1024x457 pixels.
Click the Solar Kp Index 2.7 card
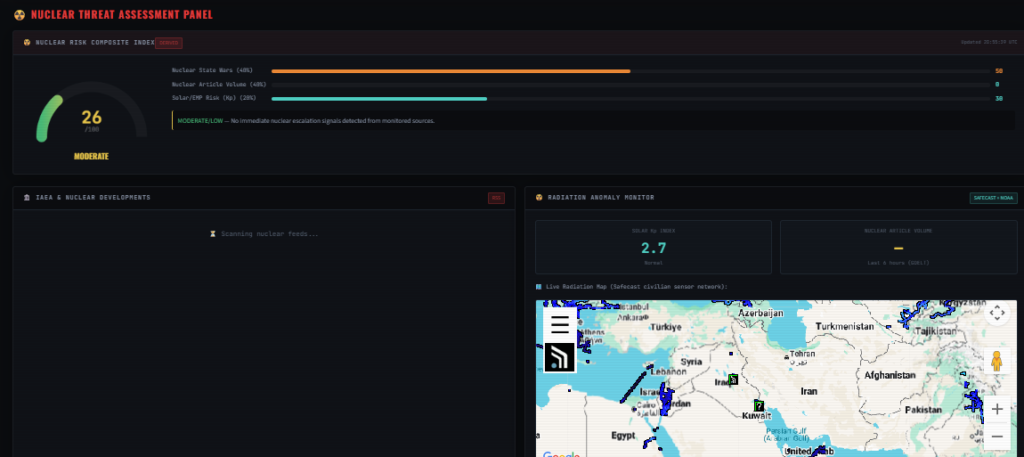pos(653,247)
